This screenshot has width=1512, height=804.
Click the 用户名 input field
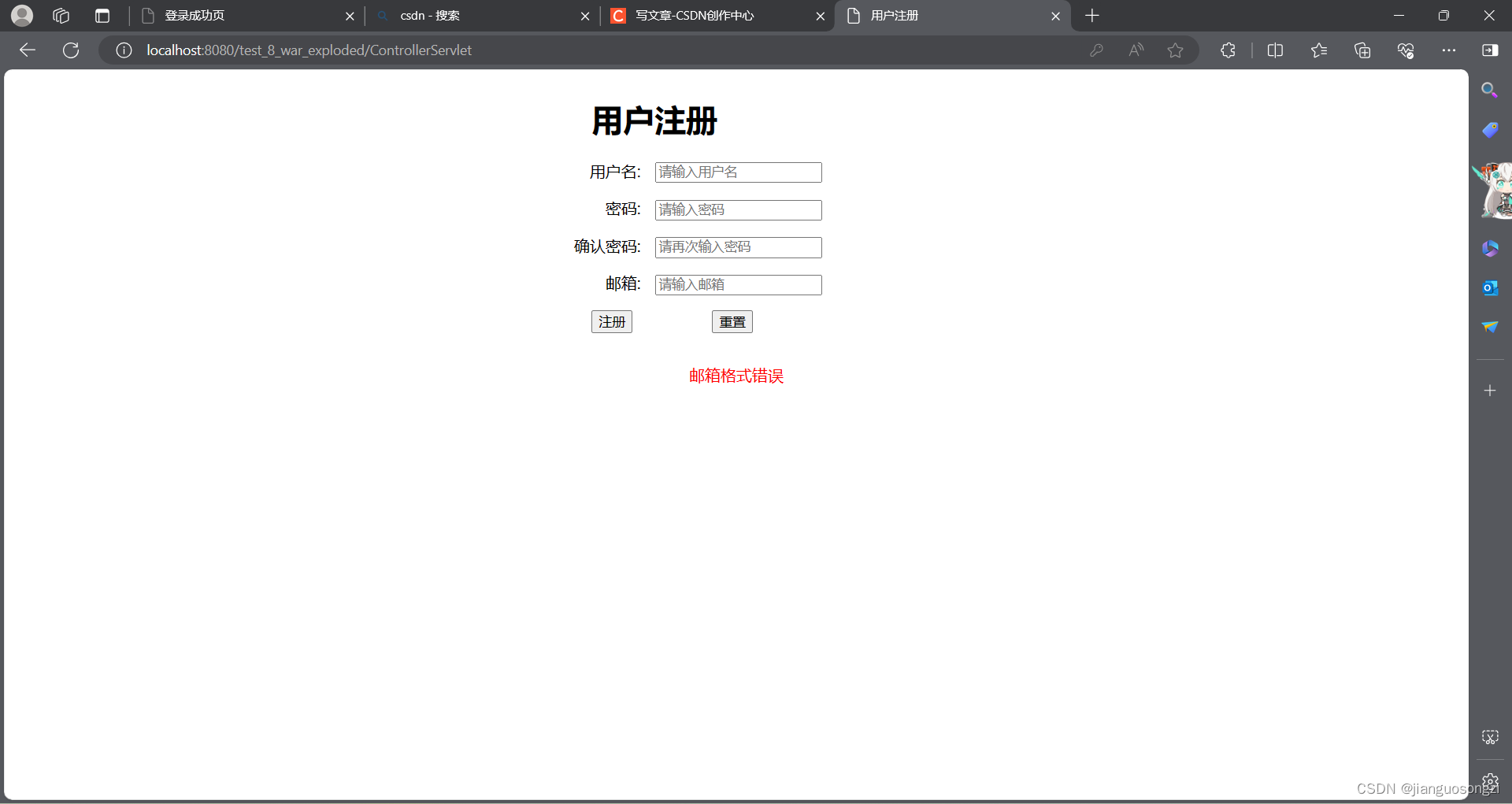coord(738,172)
